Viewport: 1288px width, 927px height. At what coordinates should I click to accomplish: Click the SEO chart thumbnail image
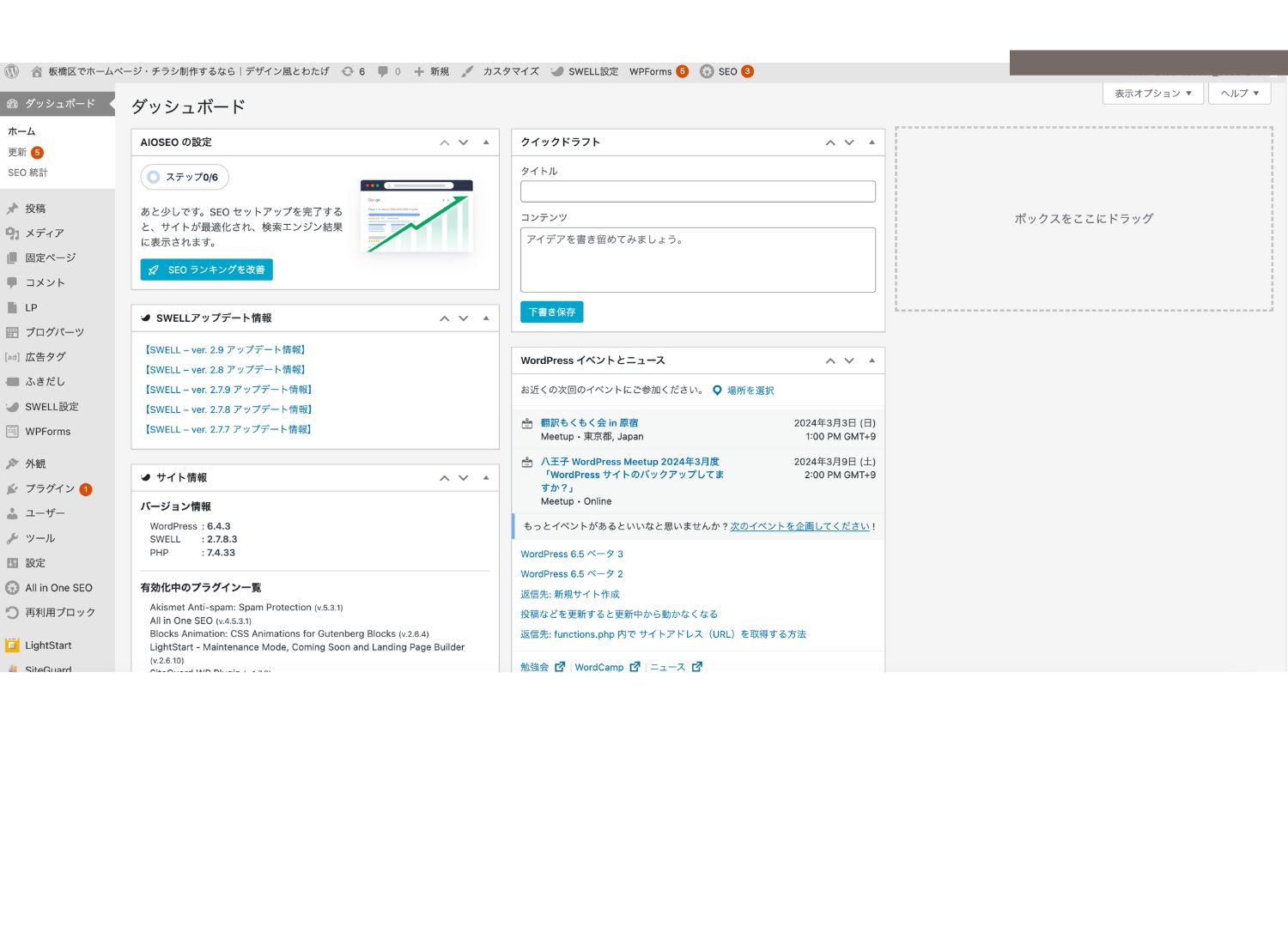(x=416, y=215)
